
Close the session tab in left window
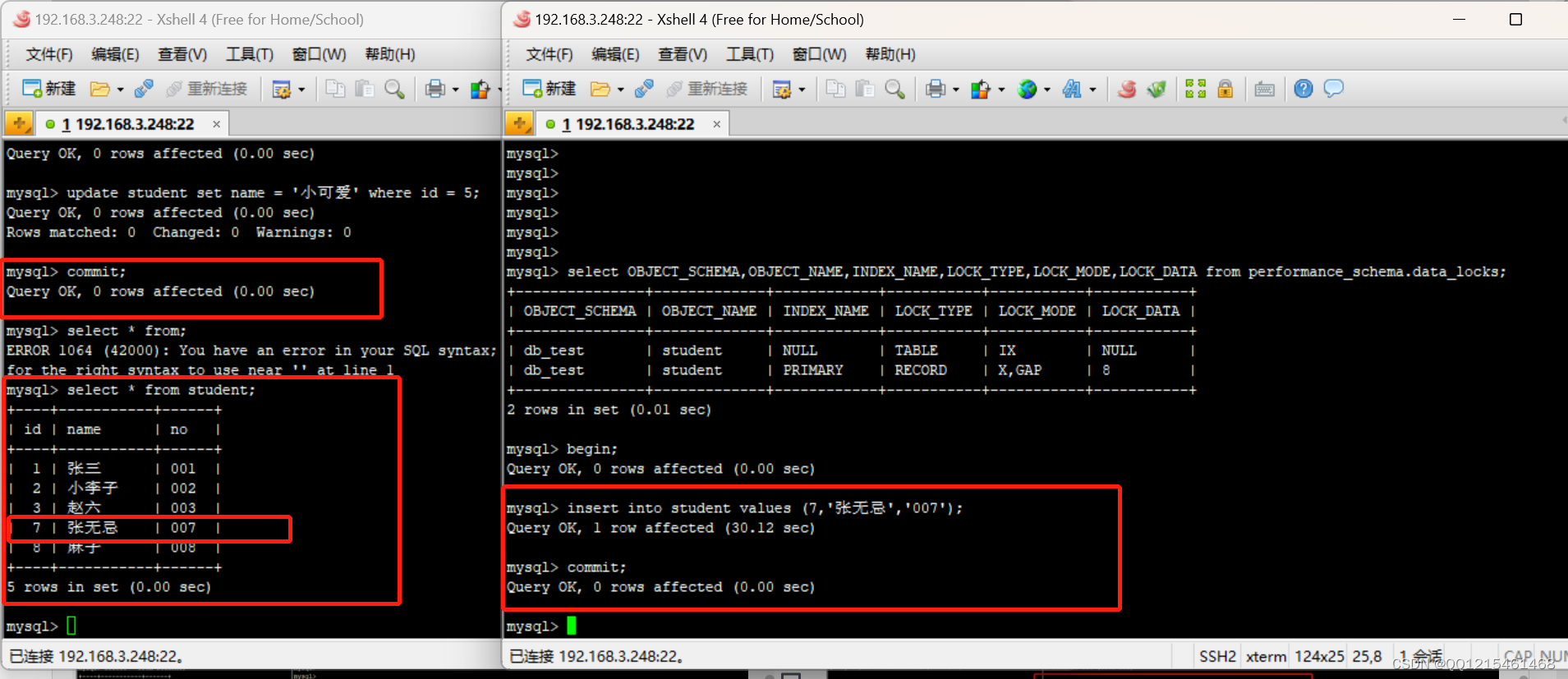click(217, 124)
